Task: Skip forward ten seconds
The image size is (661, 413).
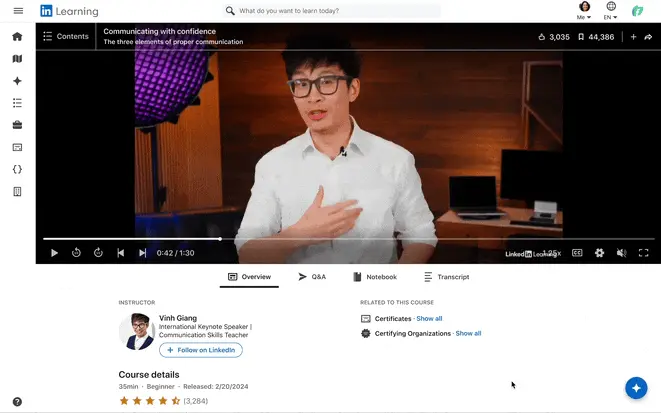Action: (x=98, y=252)
